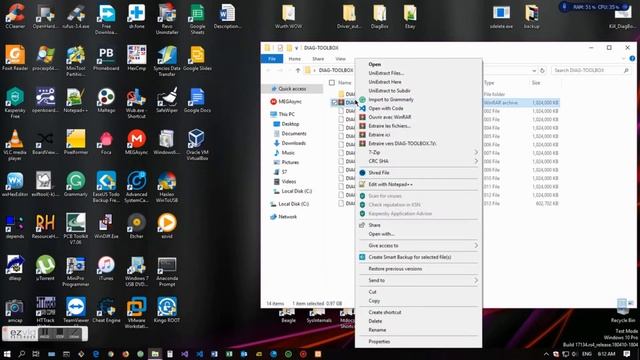
Task: Switch to the Home ribbon tab
Action: (x=295, y=59)
